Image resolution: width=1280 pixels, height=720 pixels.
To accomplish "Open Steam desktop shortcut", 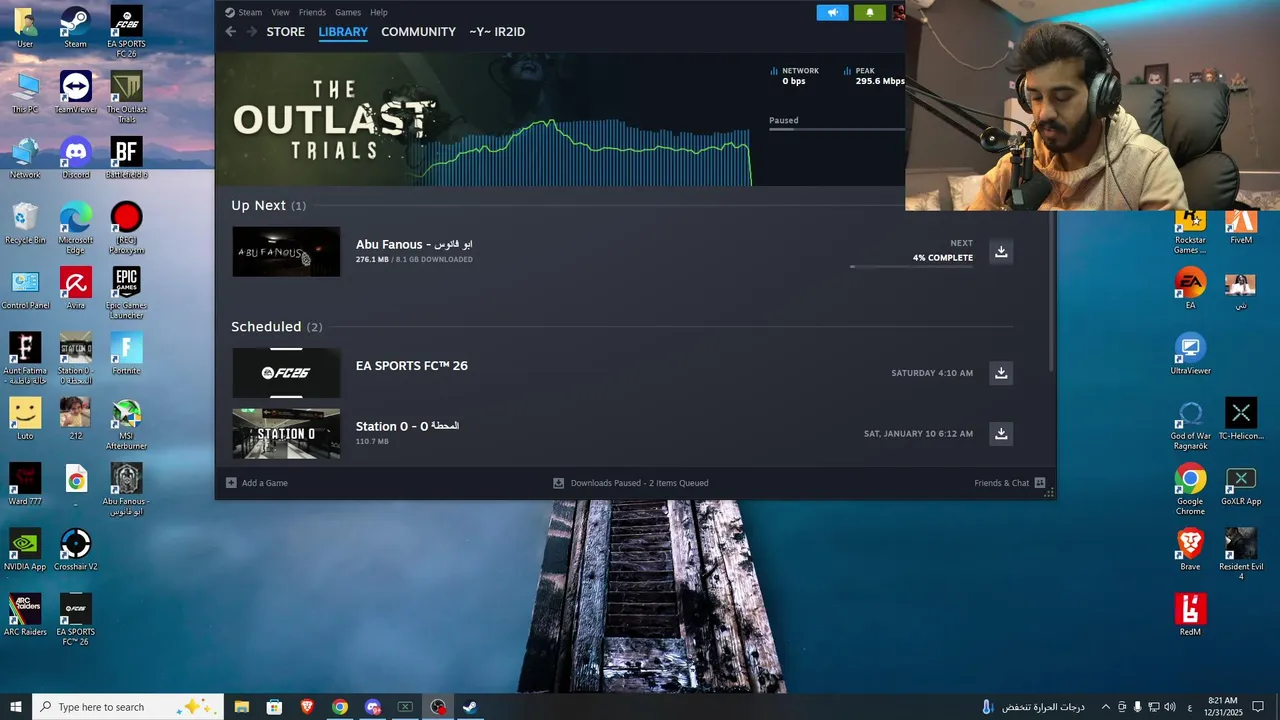I will point(75,27).
